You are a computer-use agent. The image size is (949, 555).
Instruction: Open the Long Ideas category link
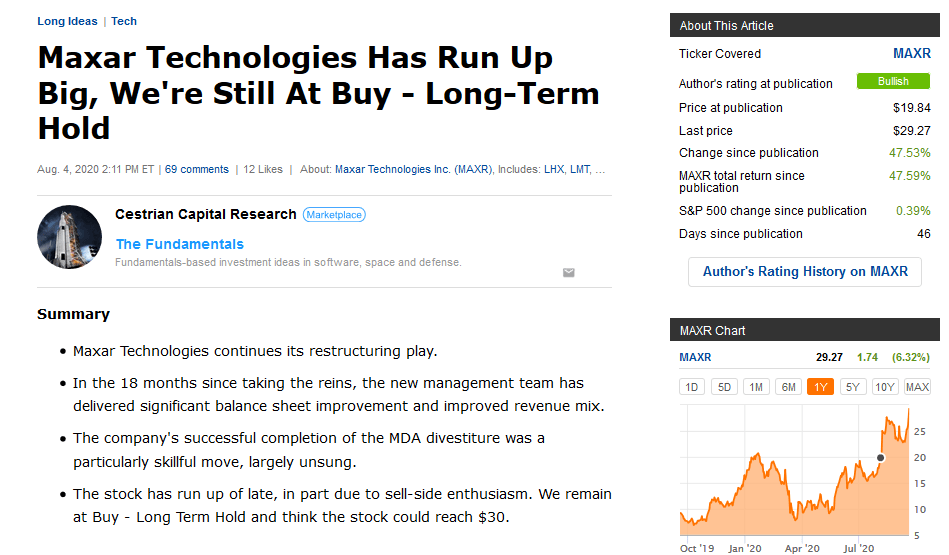click(67, 21)
